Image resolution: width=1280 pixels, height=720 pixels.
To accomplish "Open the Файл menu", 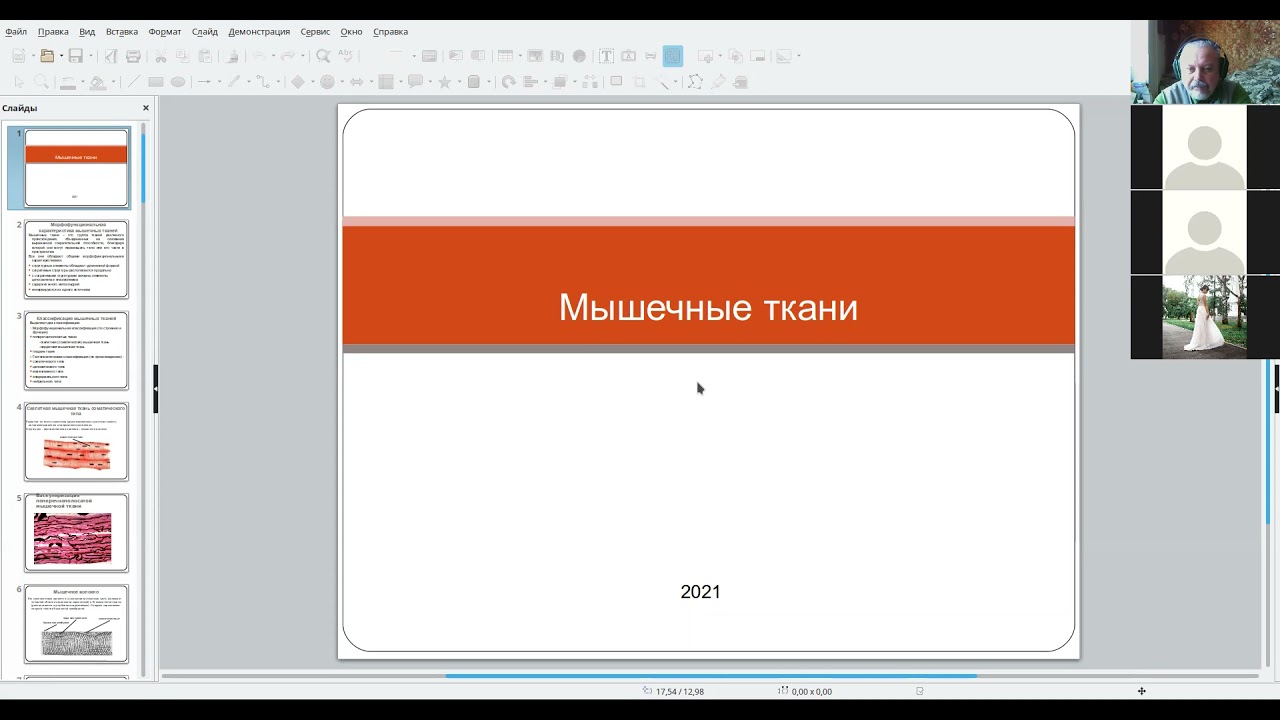I will 16,31.
